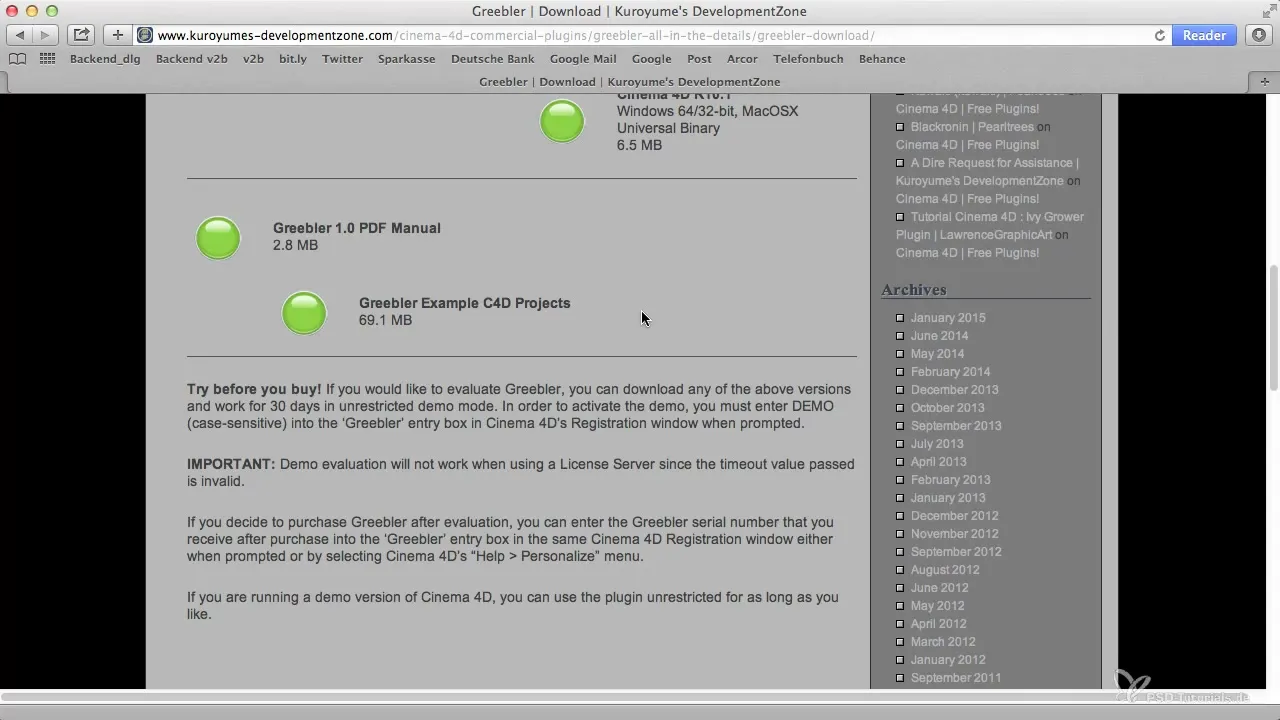Open Top Sites grid icon
The image size is (1280, 720).
click(47, 59)
